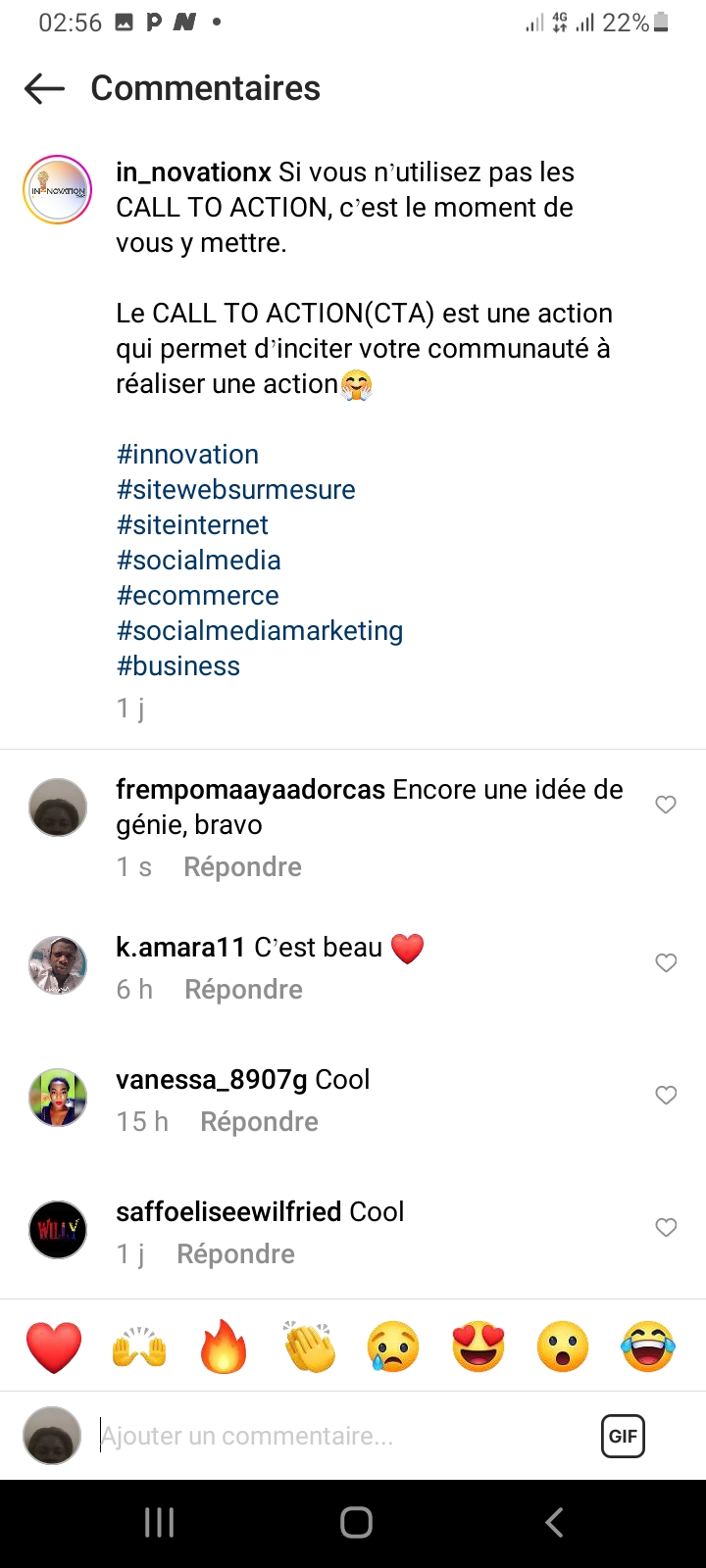Choose the clapping hands emoji
Image resolution: width=706 pixels, height=1568 pixels.
pyautogui.click(x=310, y=1347)
